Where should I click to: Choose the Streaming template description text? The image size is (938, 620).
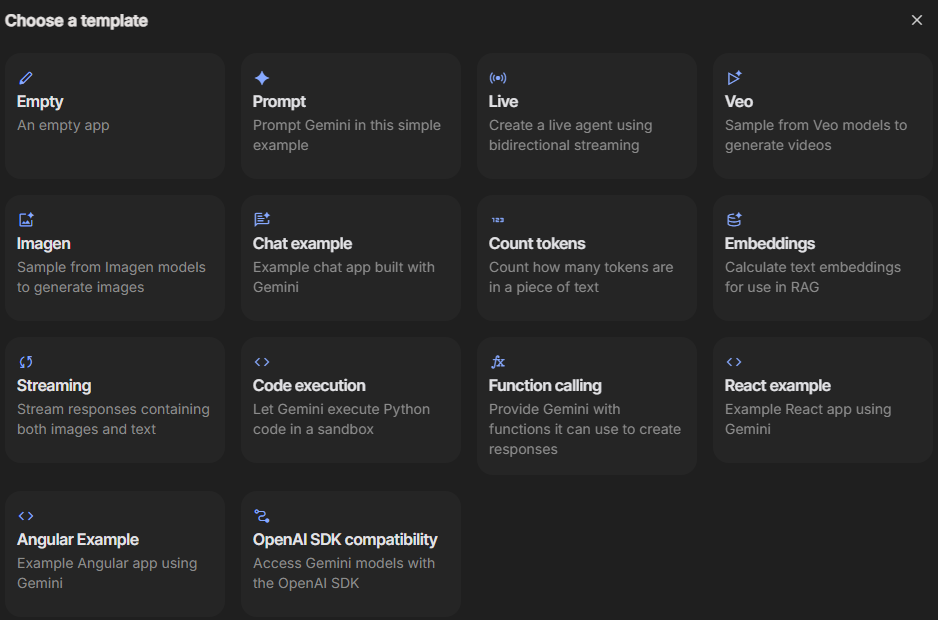click(113, 419)
